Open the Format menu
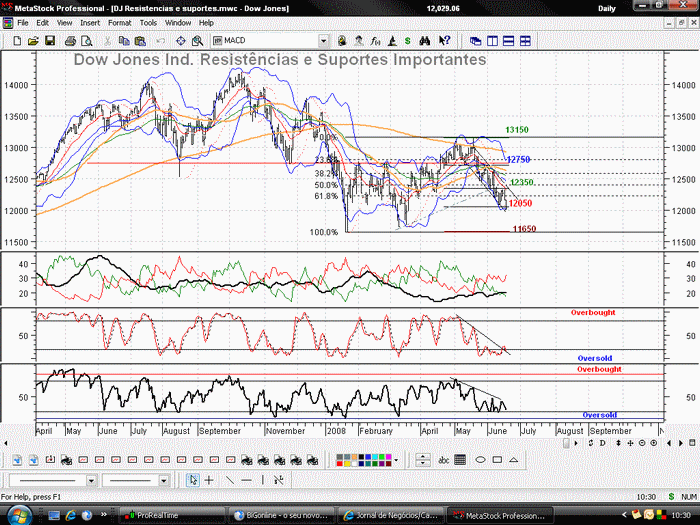 [120, 23]
